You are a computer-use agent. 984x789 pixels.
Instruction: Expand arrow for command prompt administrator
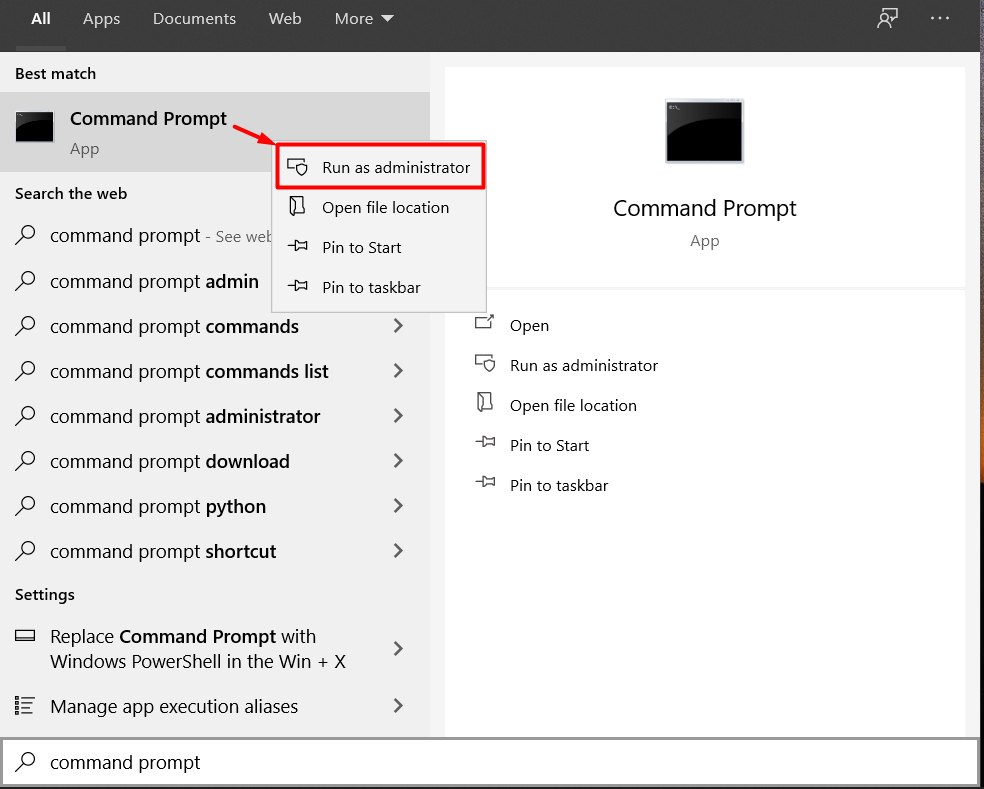(398, 416)
